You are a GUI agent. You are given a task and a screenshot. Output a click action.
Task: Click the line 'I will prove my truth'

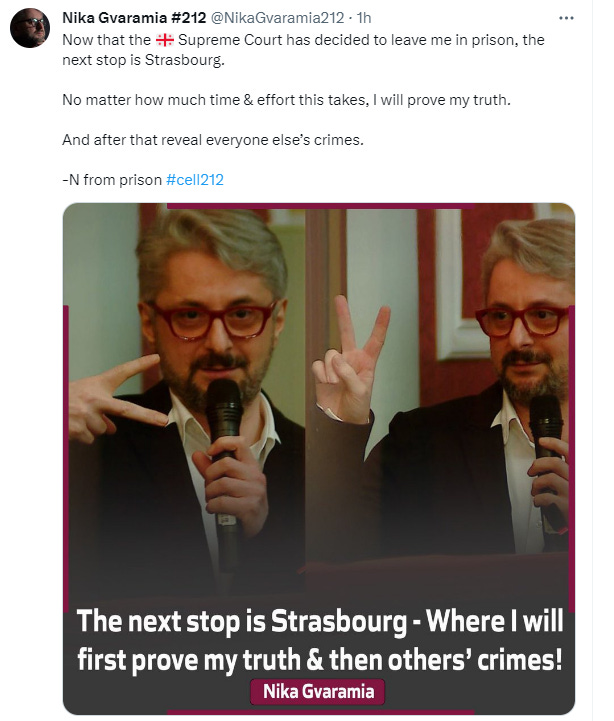pos(286,100)
